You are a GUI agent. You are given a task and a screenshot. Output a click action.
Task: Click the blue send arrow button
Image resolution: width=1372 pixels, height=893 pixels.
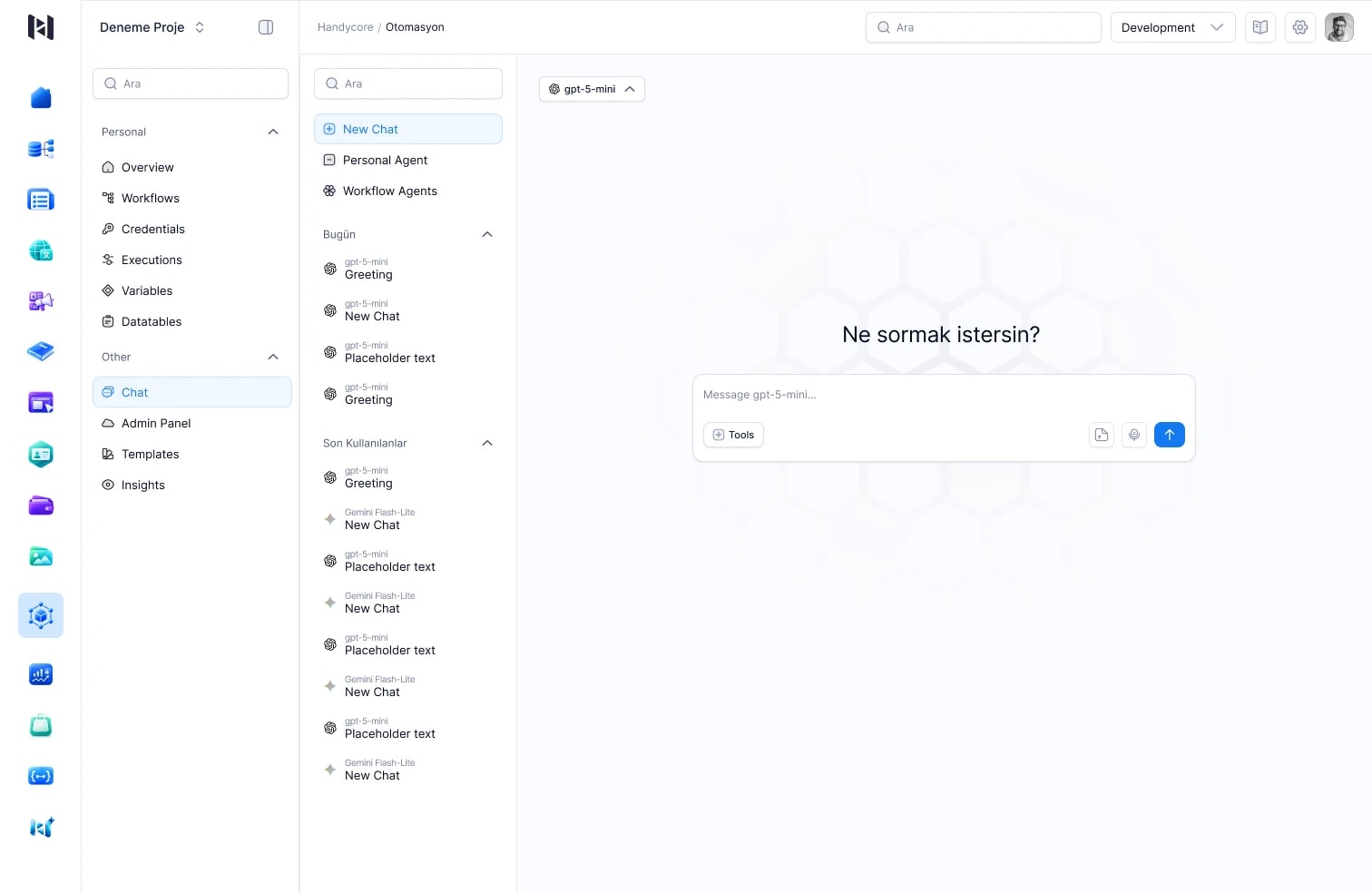[x=1170, y=435]
